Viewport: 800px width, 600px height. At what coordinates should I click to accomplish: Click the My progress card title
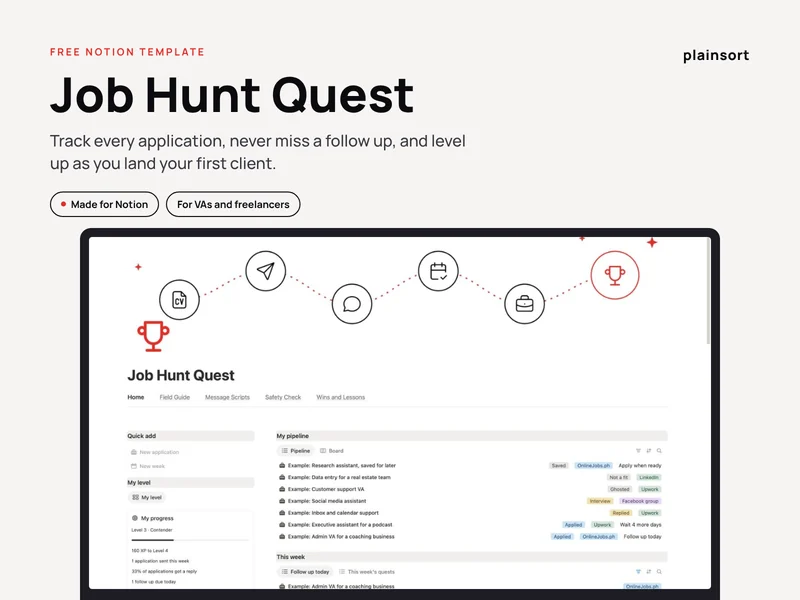click(x=157, y=518)
